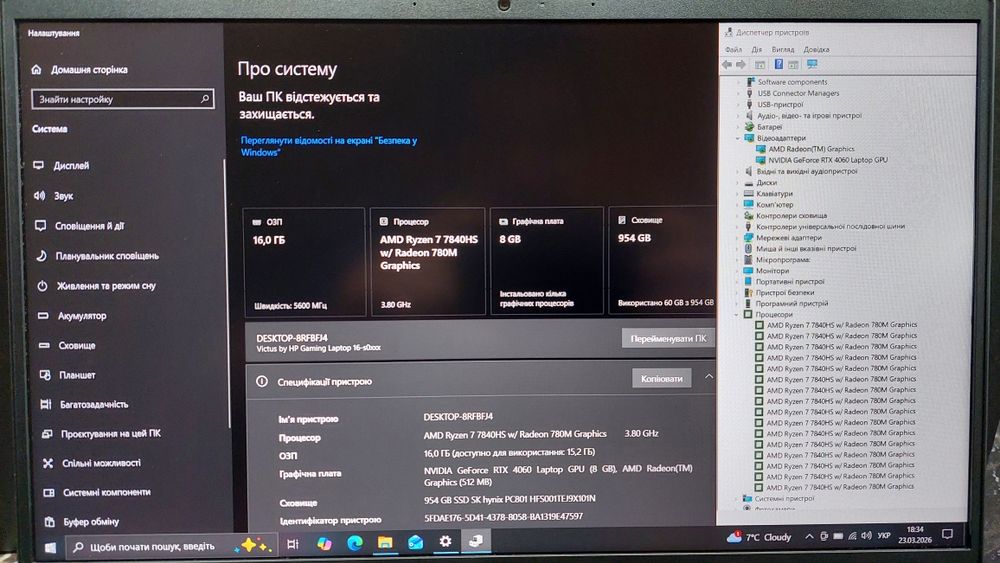
Task: Open Copilot from the taskbar
Action: pyautogui.click(x=324, y=543)
